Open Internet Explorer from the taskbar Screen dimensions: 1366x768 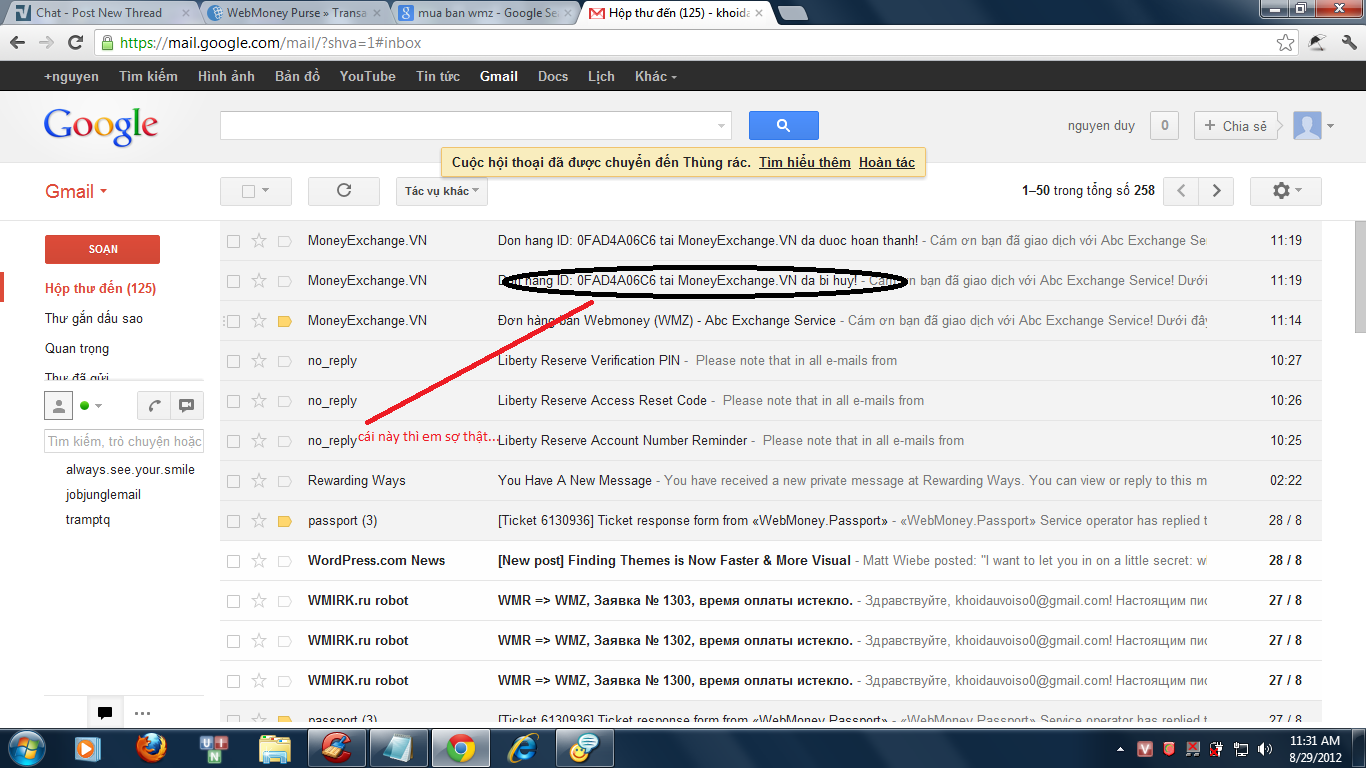coord(521,748)
